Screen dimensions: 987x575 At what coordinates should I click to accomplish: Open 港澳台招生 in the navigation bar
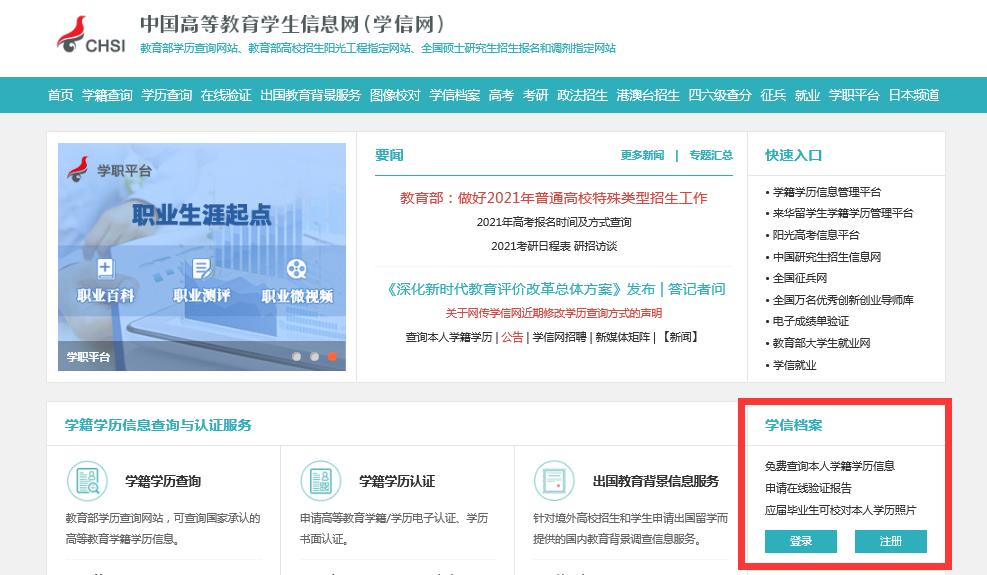click(648, 95)
